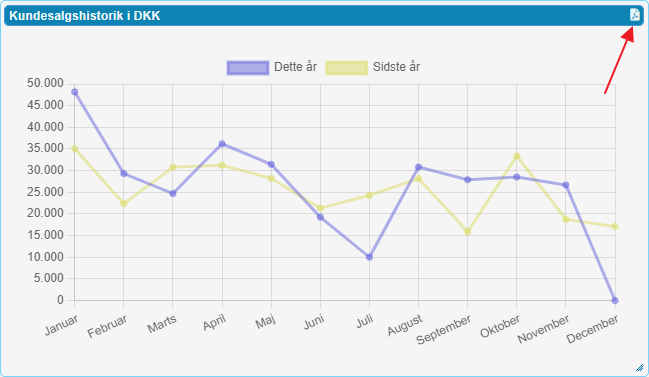Select the Maj point on 'Dette år' line

[271, 164]
